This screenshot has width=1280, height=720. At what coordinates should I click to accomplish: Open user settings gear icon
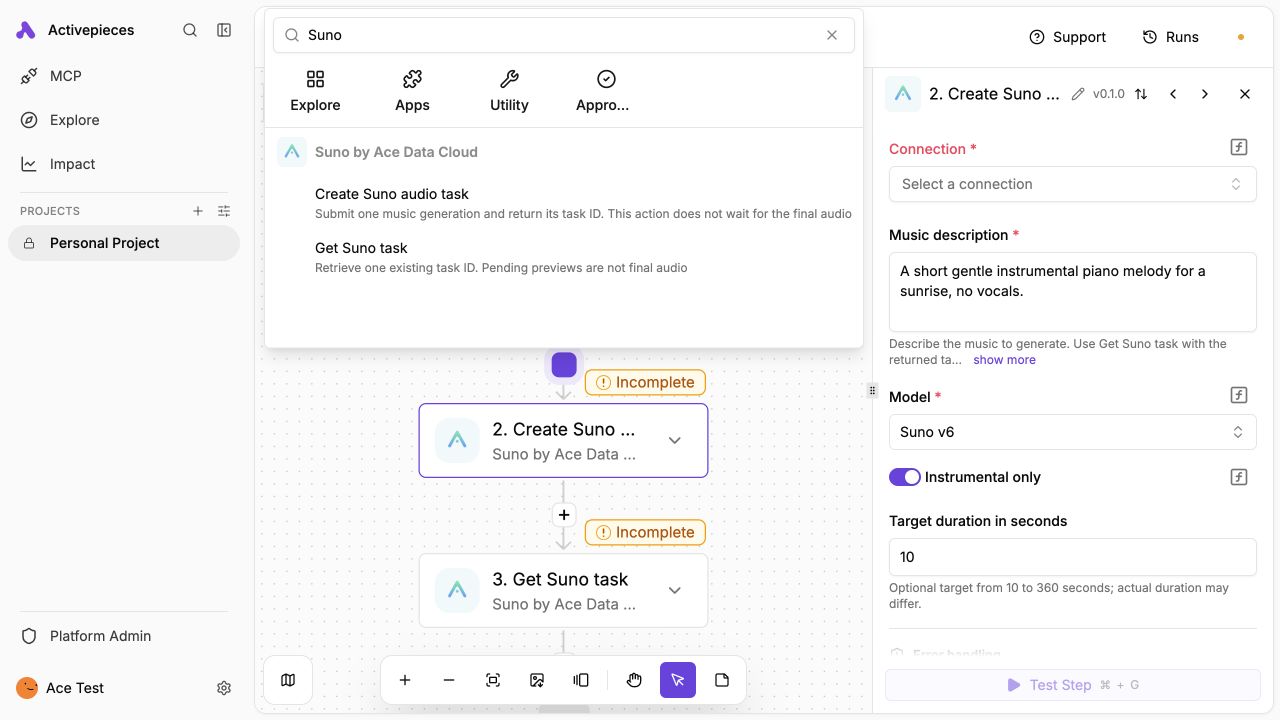coord(224,688)
